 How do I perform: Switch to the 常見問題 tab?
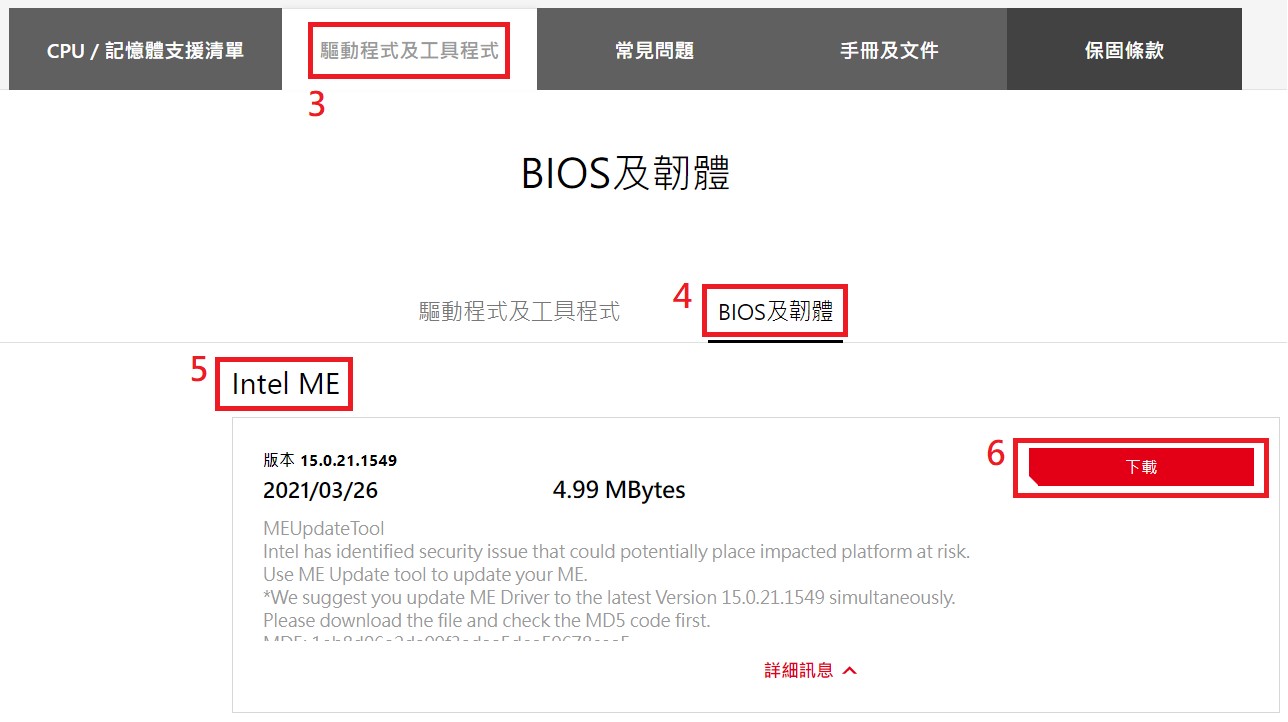coord(654,50)
